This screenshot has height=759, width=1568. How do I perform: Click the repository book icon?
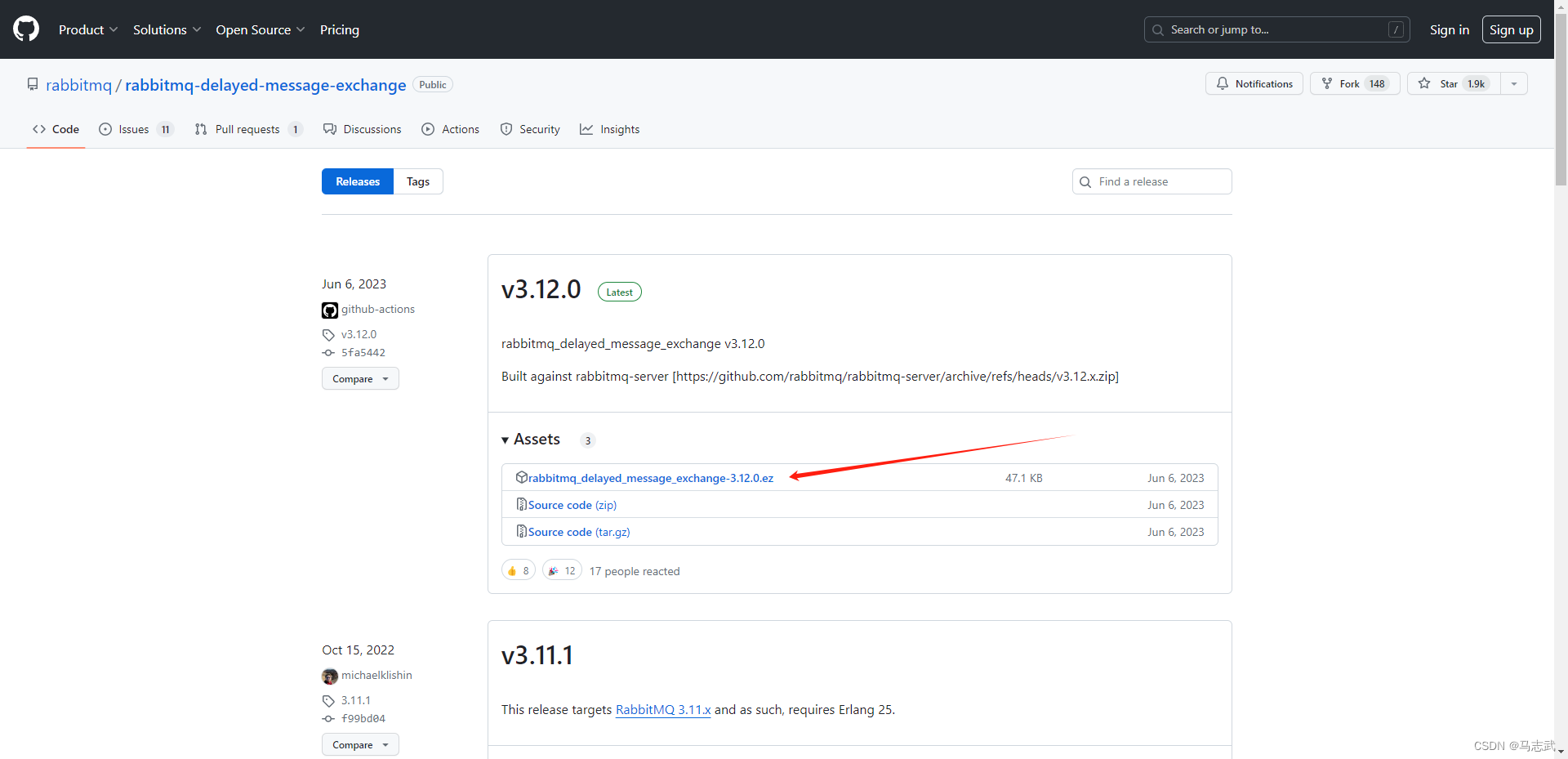coord(33,84)
